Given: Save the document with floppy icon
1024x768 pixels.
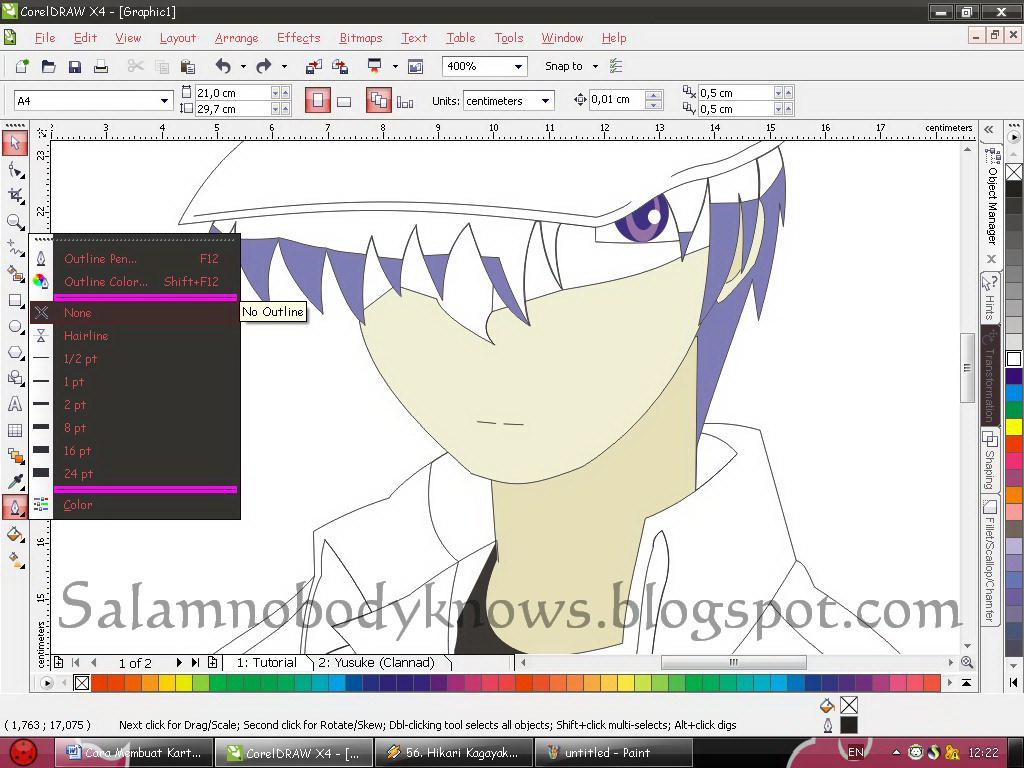Looking at the screenshot, I should pyautogui.click(x=74, y=66).
